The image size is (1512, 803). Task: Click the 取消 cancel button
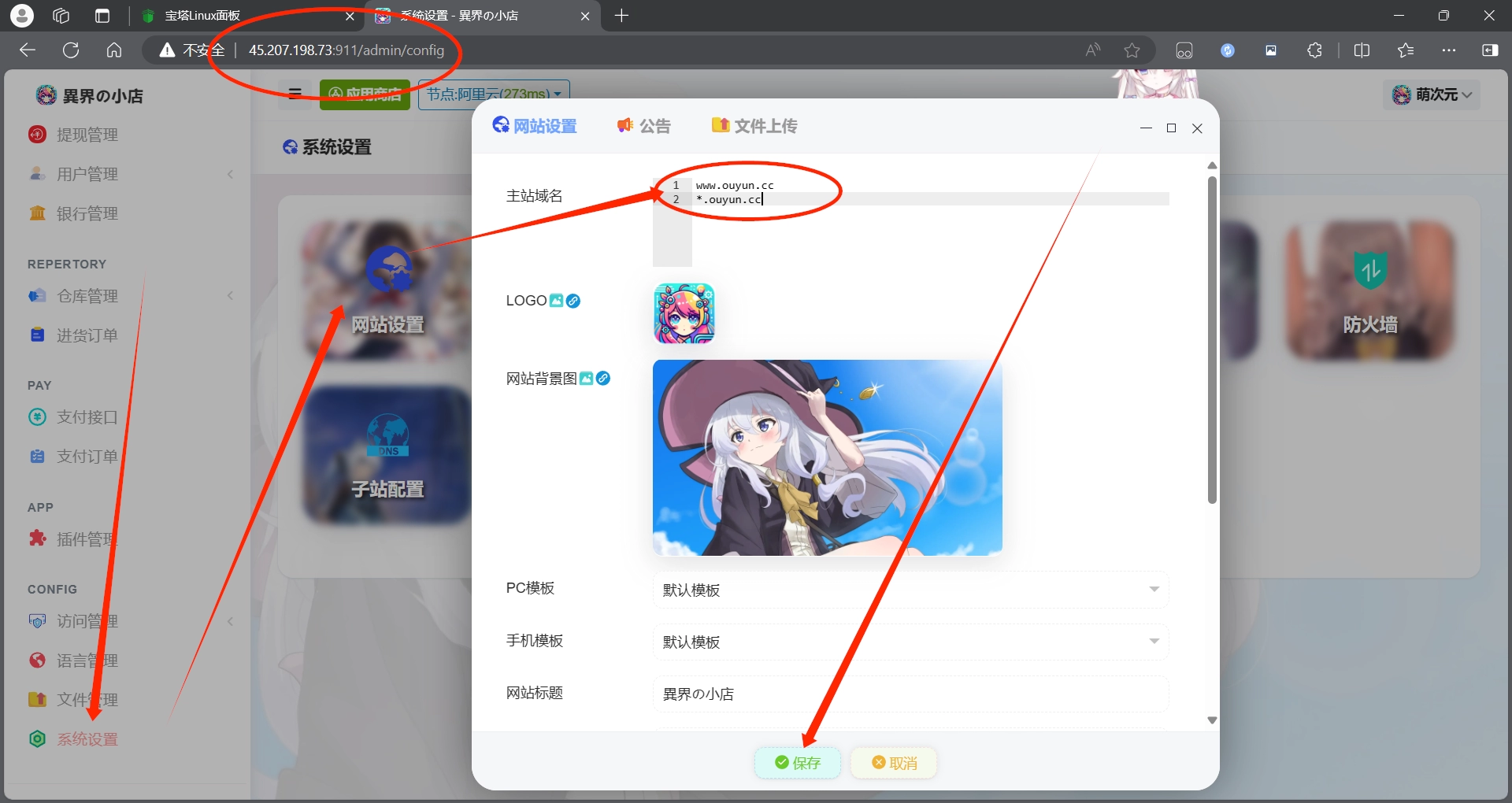click(894, 763)
